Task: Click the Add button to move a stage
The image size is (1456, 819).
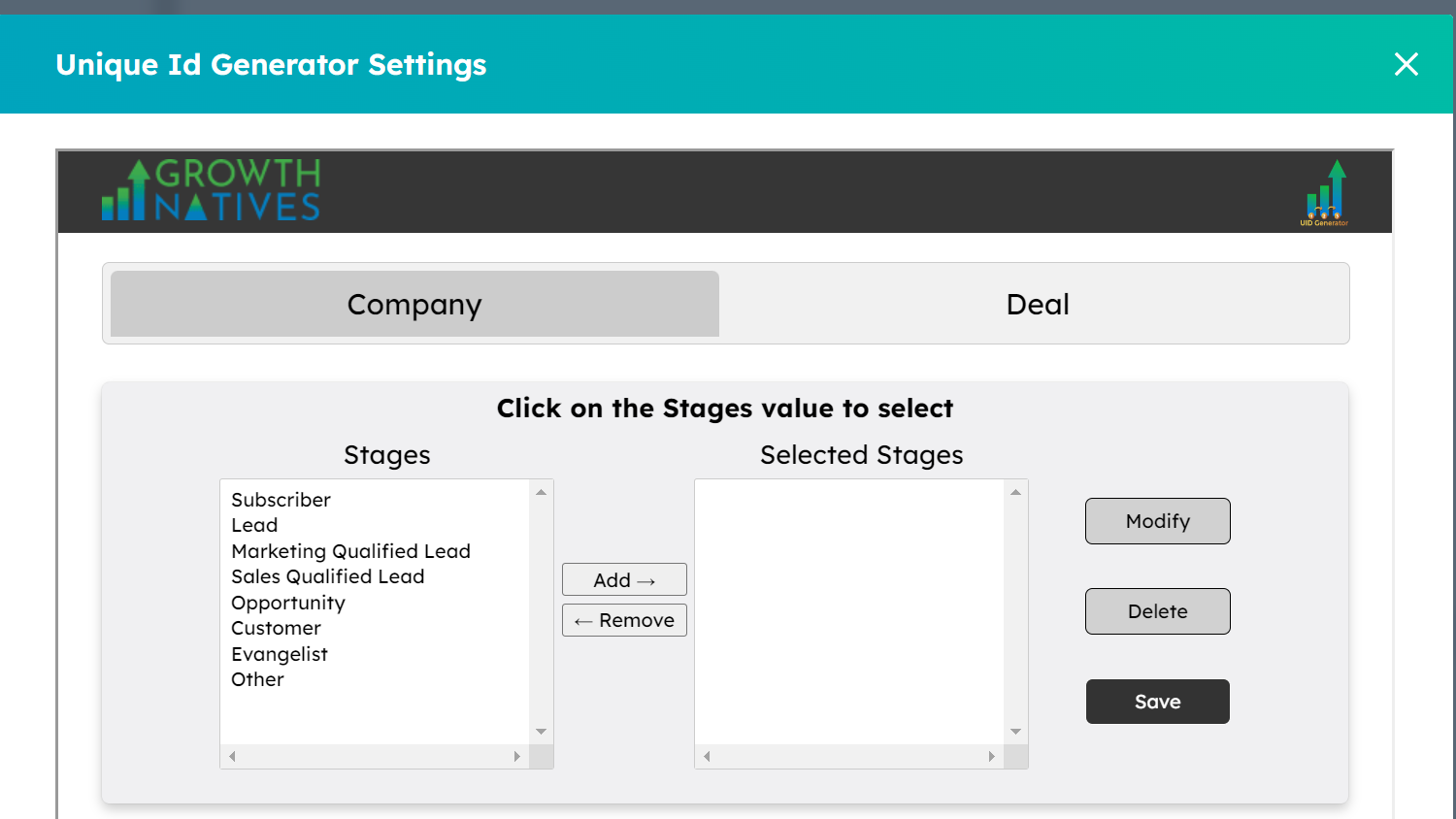Action: (x=624, y=579)
